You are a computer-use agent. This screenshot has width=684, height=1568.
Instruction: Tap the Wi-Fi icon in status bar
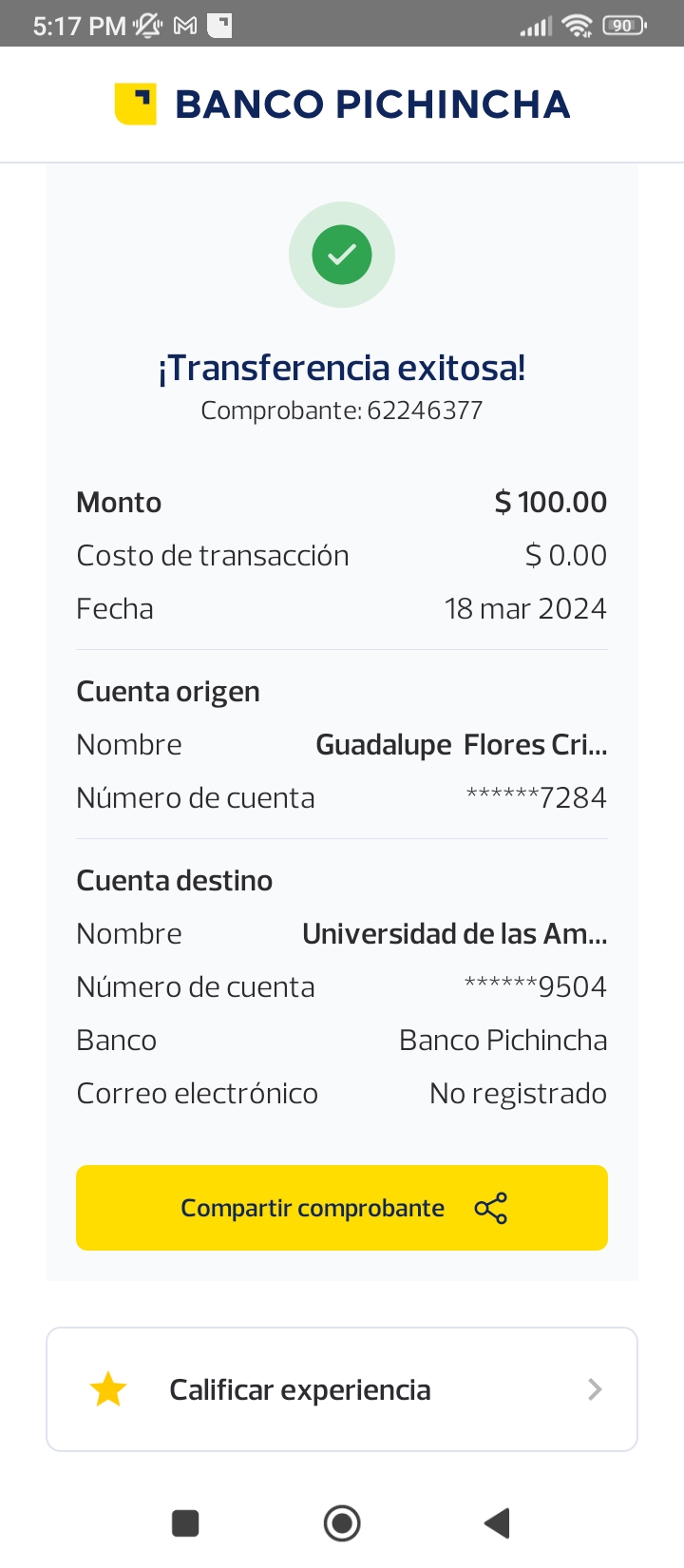point(577,26)
